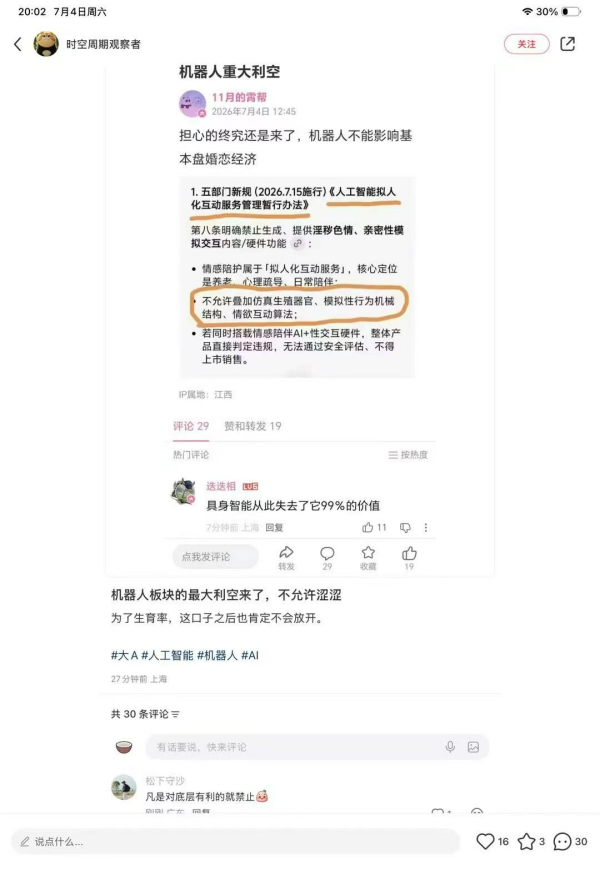Tap the back arrow icon
The width and height of the screenshot is (600, 870).
click(x=18, y=44)
